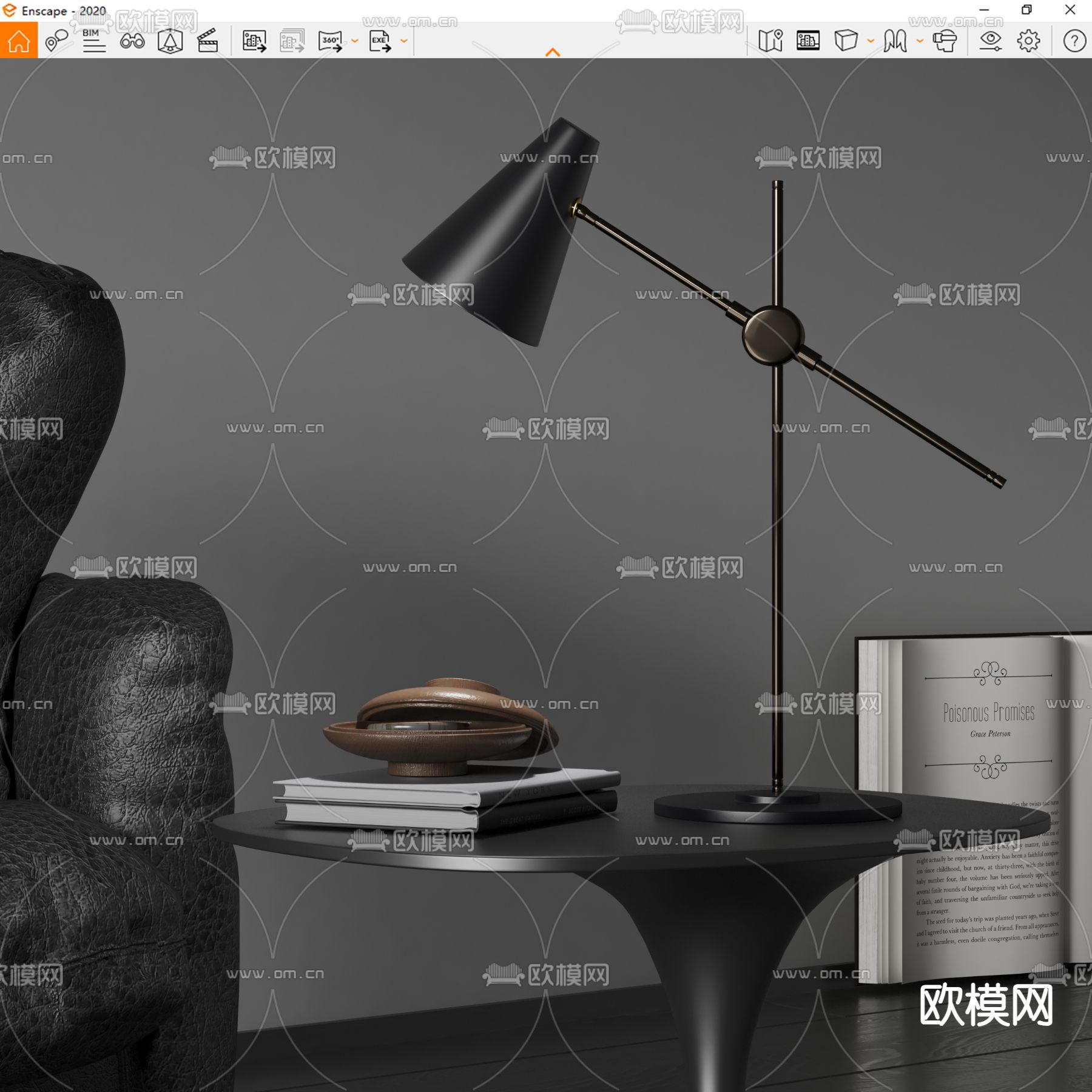The image size is (1092, 1092).
Task: Collapse the toolbar with the orange chevron
Action: [x=553, y=52]
